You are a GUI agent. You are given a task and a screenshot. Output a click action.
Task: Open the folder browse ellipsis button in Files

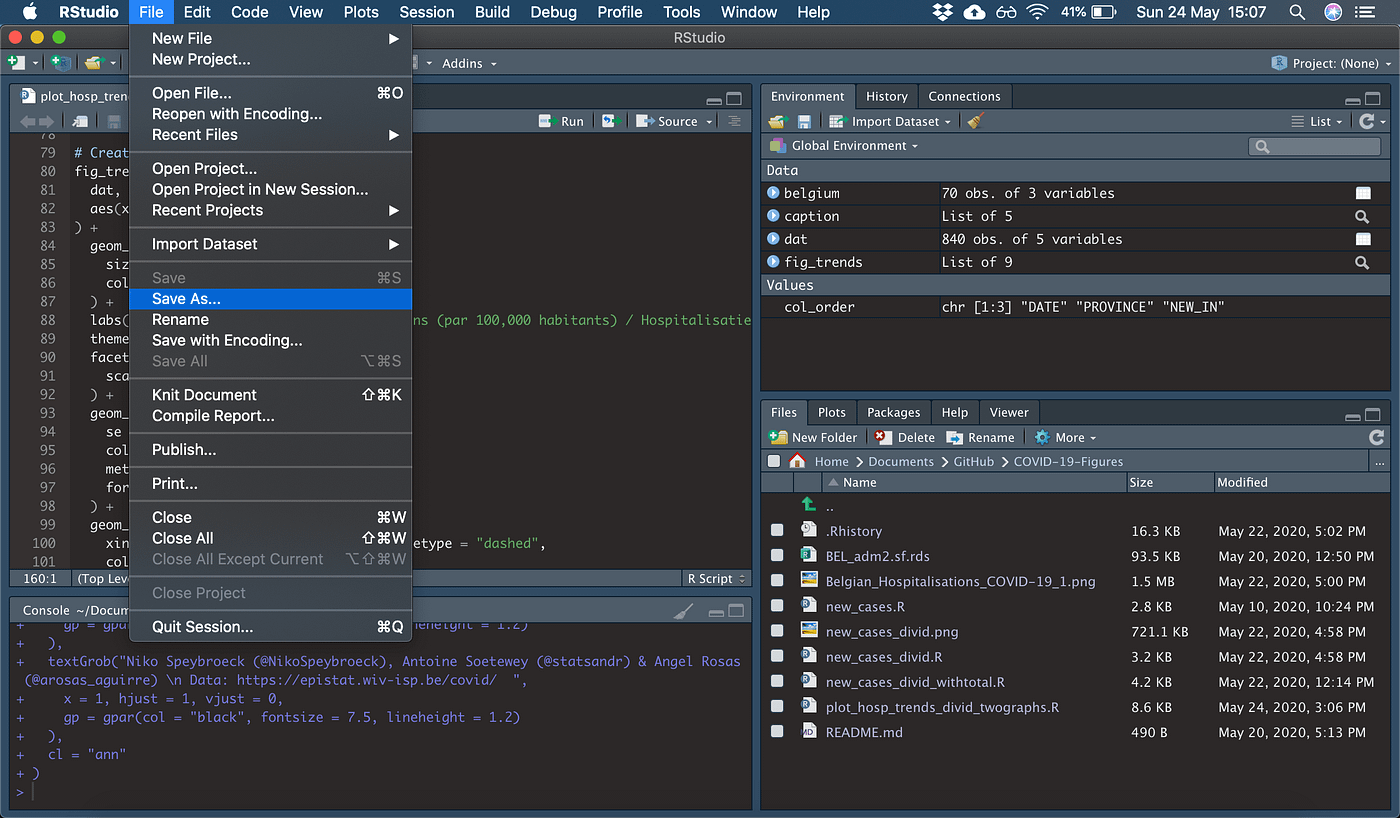pyautogui.click(x=1380, y=462)
